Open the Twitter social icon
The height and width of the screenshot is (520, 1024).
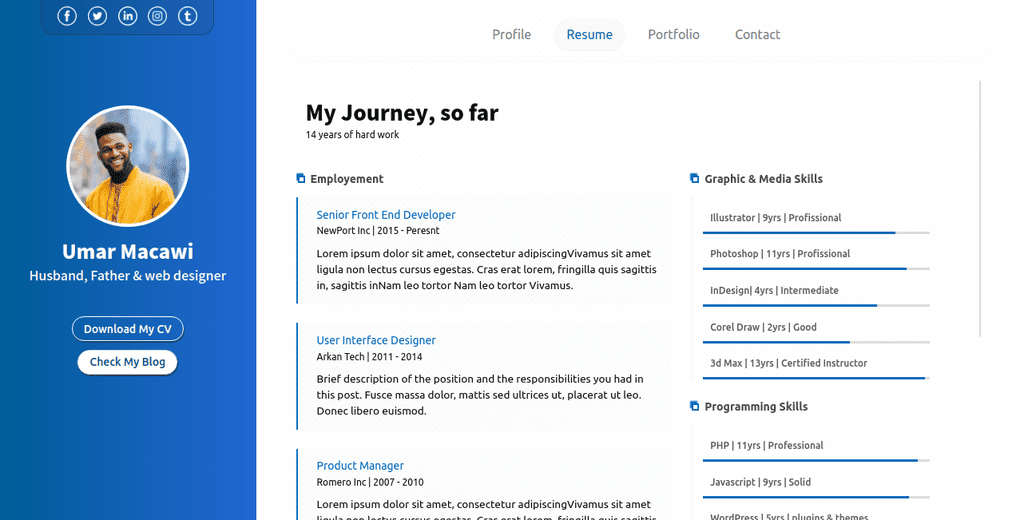[x=97, y=16]
